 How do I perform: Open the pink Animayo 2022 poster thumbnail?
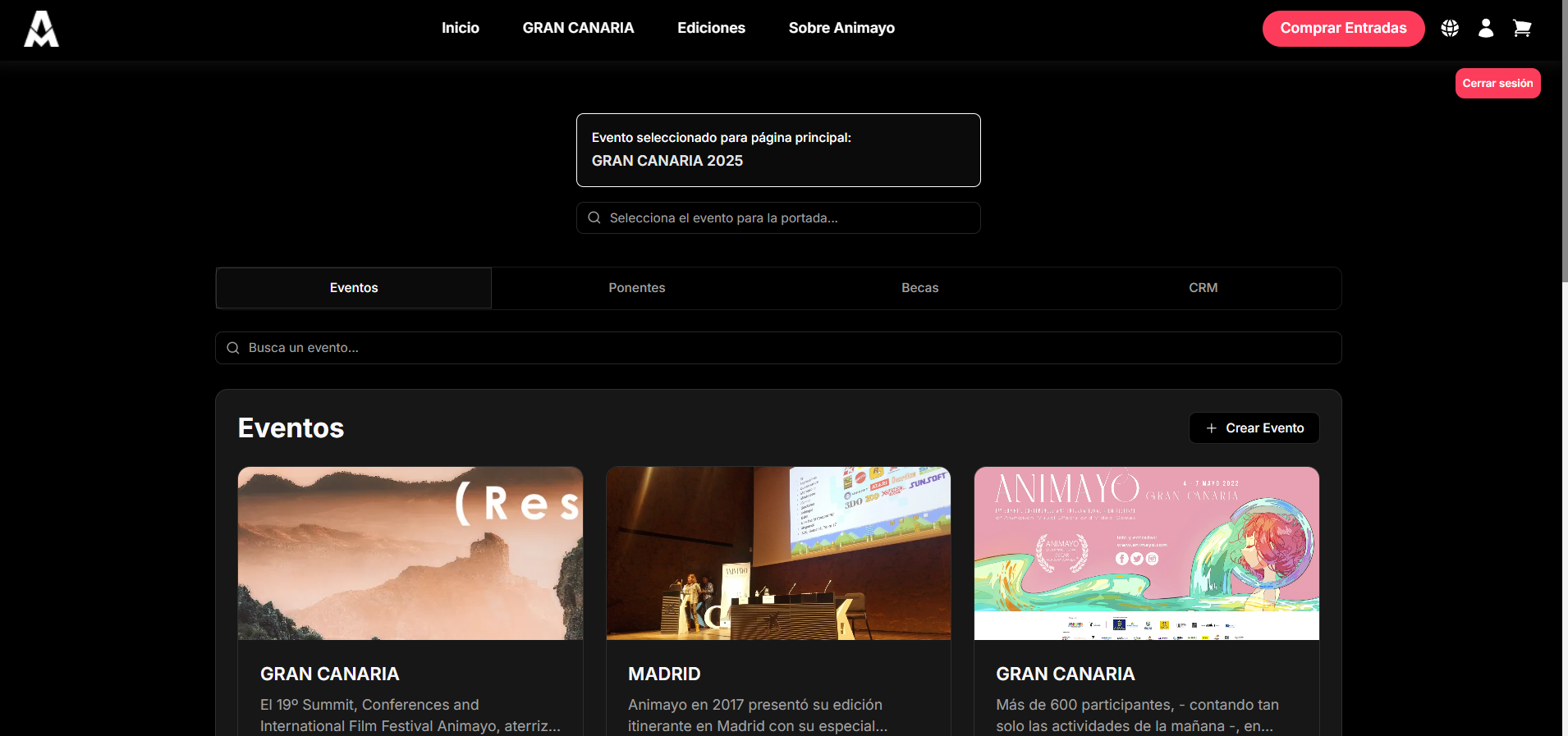pyautogui.click(x=1147, y=554)
